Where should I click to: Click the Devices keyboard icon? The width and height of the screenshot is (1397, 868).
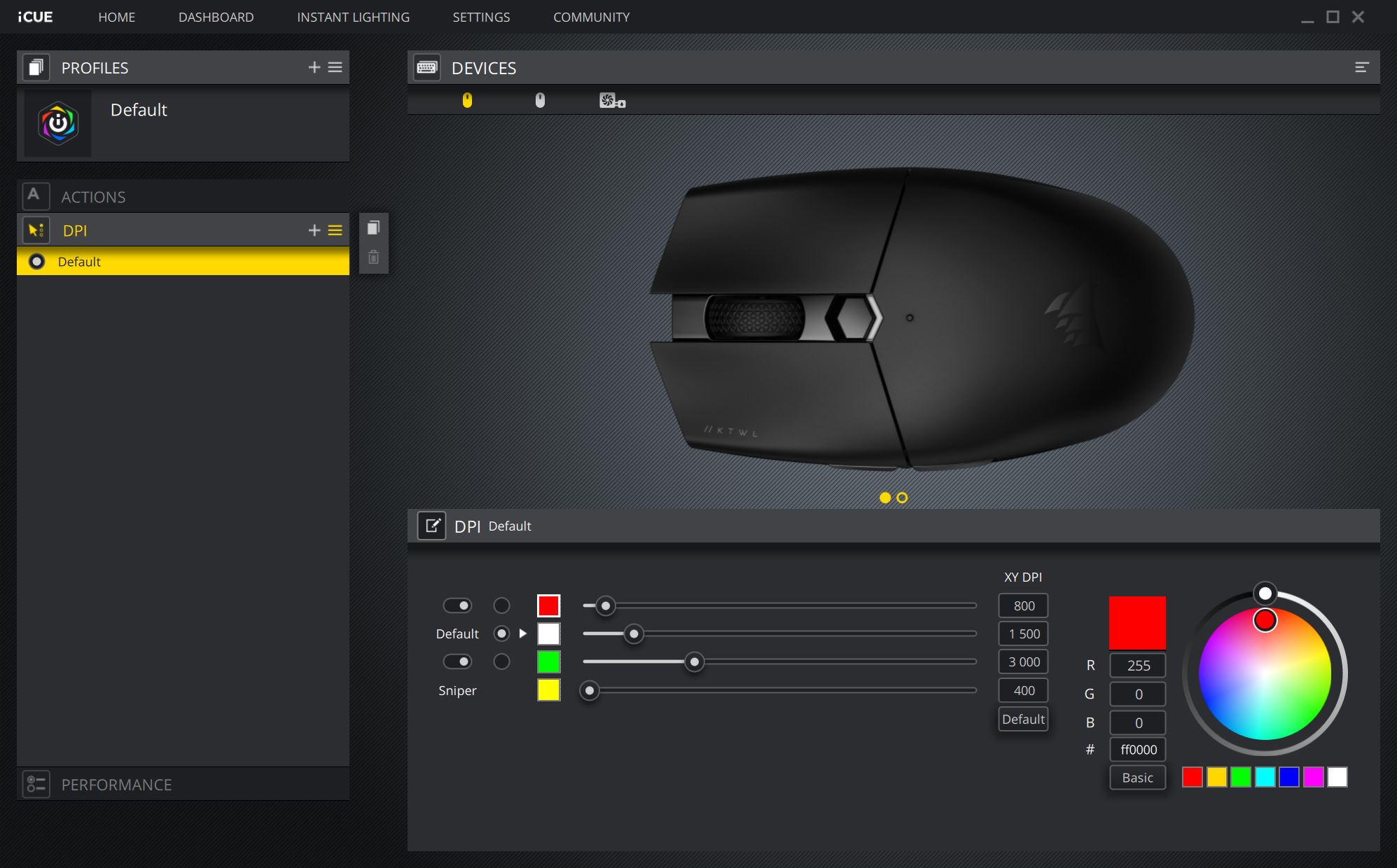[x=426, y=67]
